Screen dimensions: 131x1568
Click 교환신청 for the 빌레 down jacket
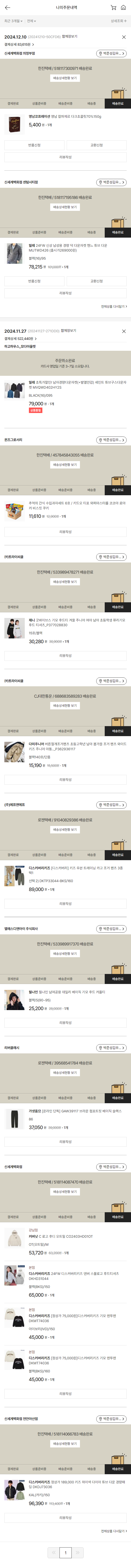[x=96, y=281]
